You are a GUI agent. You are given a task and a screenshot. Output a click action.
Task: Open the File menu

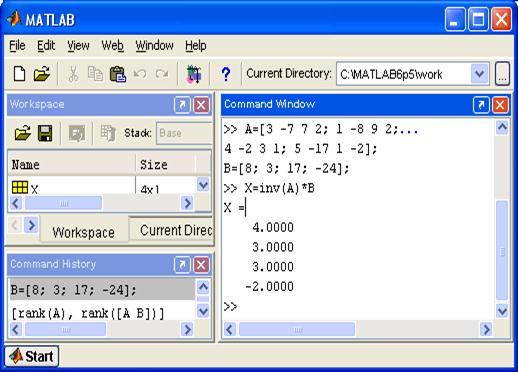point(17,46)
